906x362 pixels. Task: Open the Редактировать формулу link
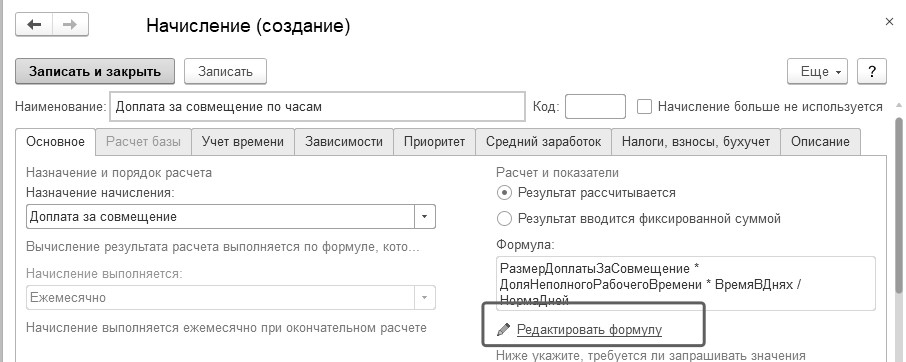coord(589,330)
